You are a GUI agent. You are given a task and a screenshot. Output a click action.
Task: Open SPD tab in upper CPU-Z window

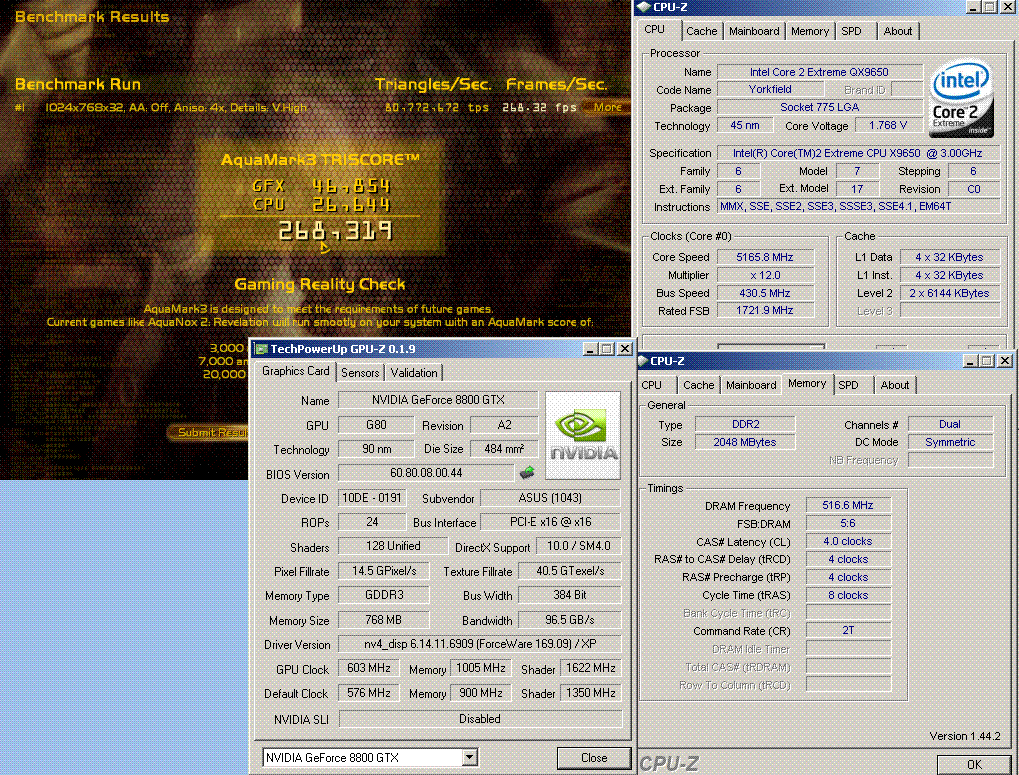click(851, 31)
